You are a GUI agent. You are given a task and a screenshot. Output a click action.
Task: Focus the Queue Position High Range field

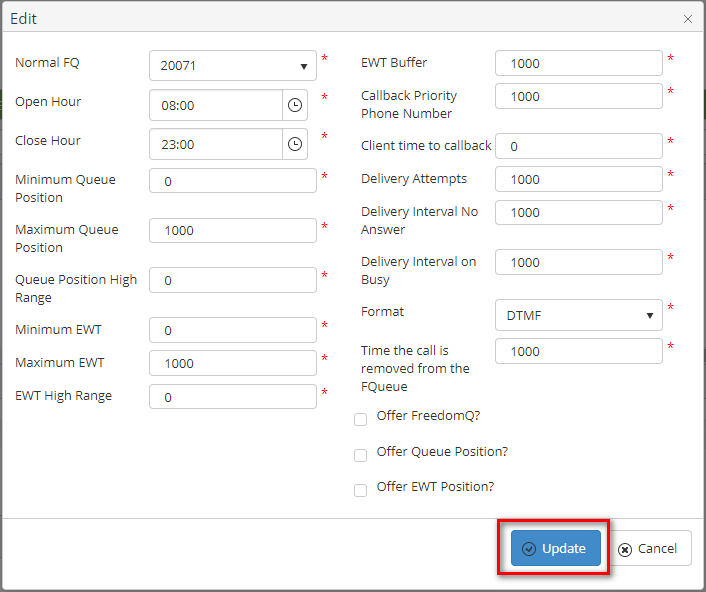pos(232,280)
